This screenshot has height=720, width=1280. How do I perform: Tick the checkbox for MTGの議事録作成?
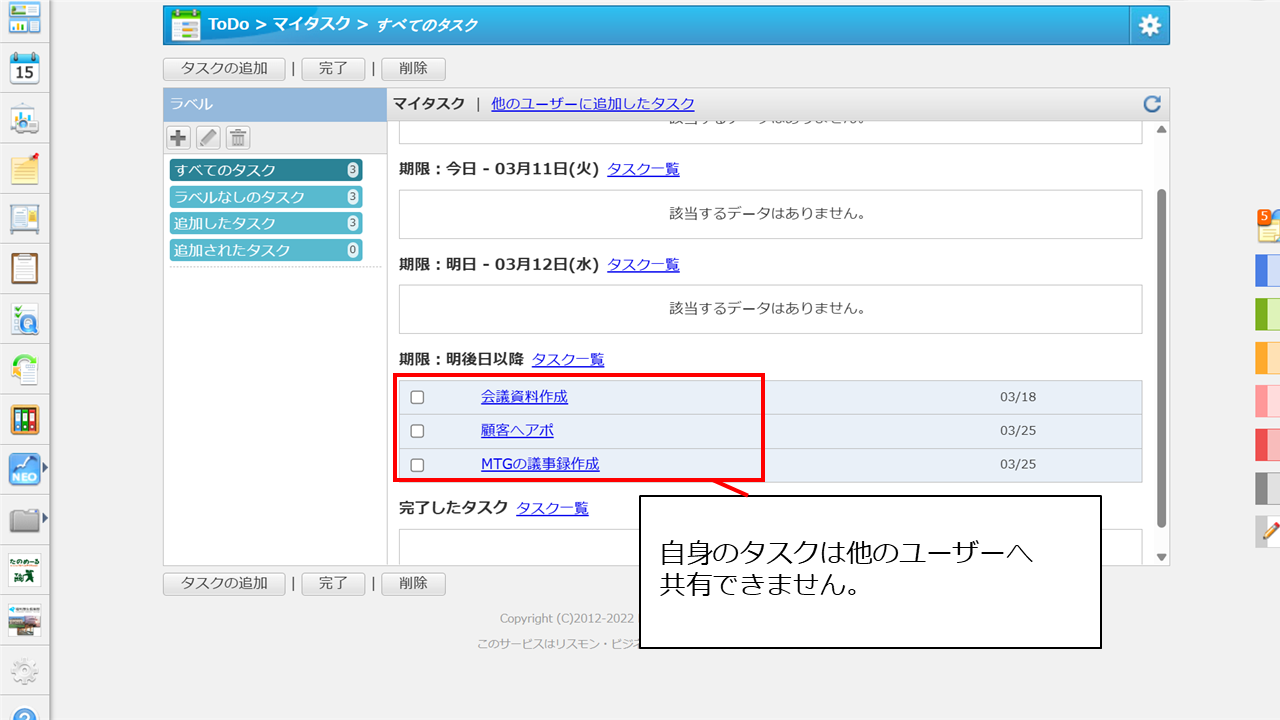point(417,465)
